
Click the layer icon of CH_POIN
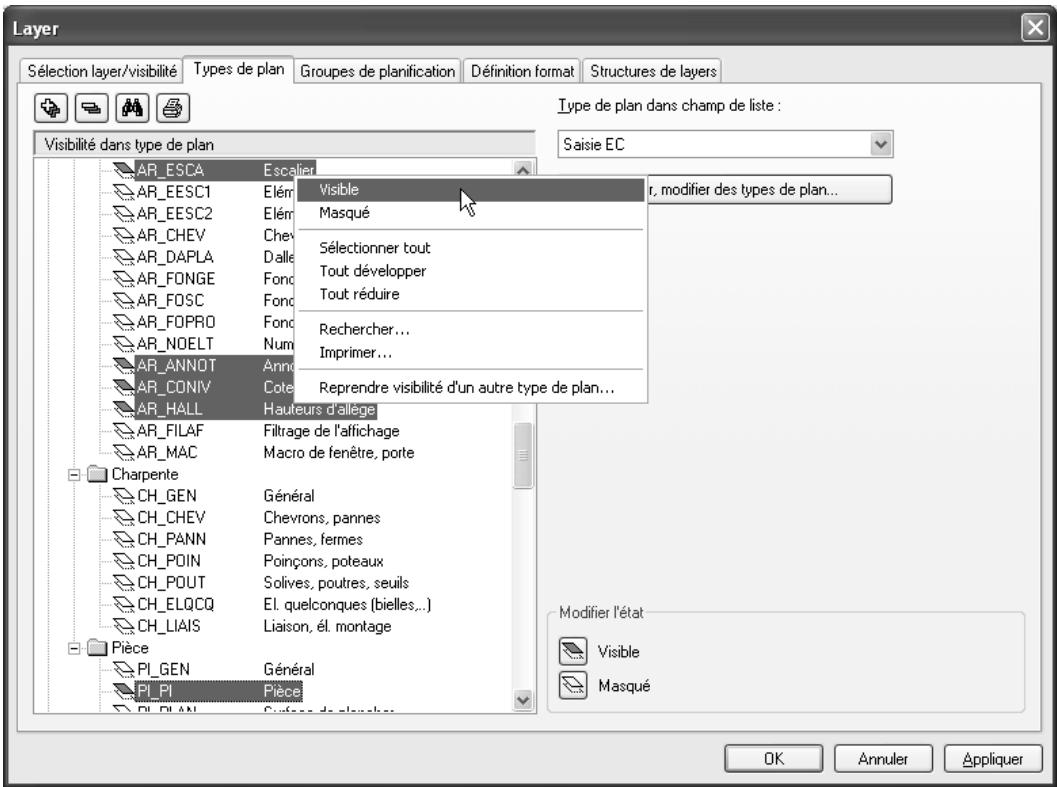[123, 560]
